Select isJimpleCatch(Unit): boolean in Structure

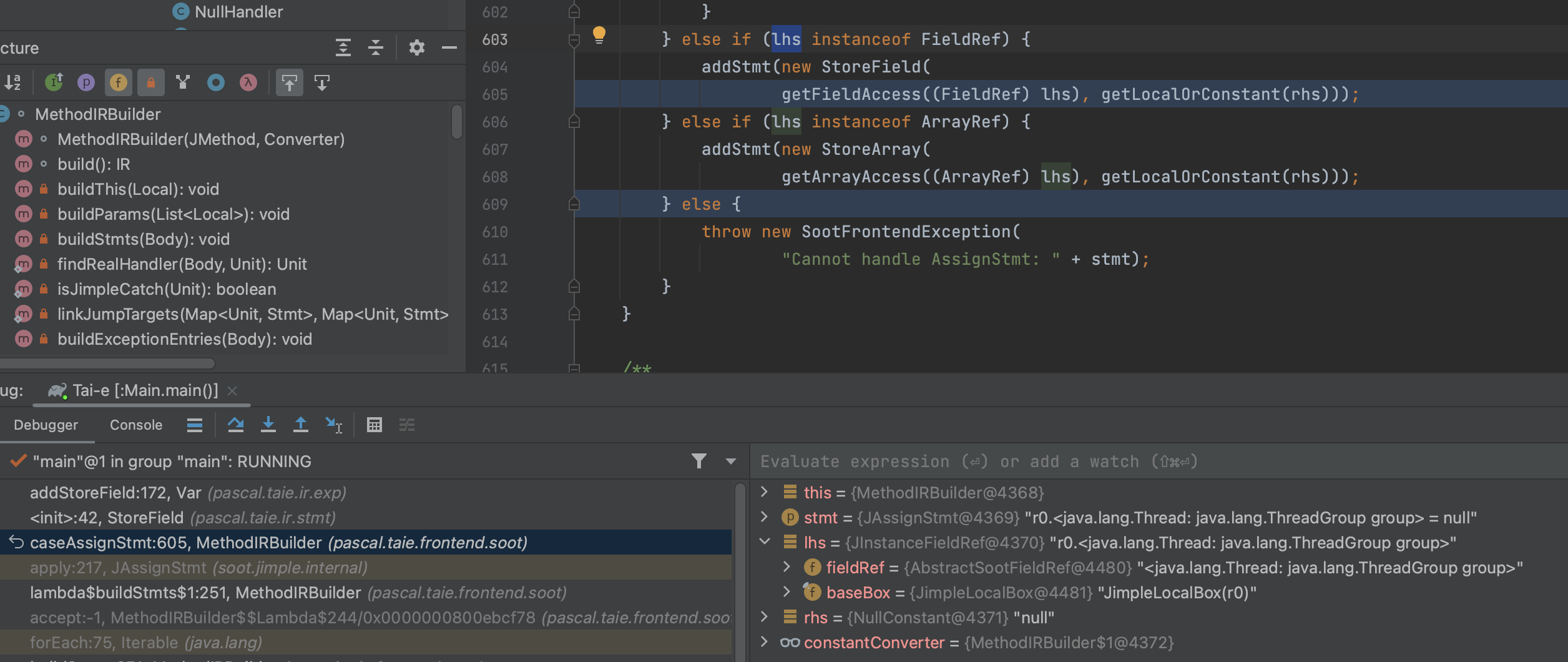(167, 289)
